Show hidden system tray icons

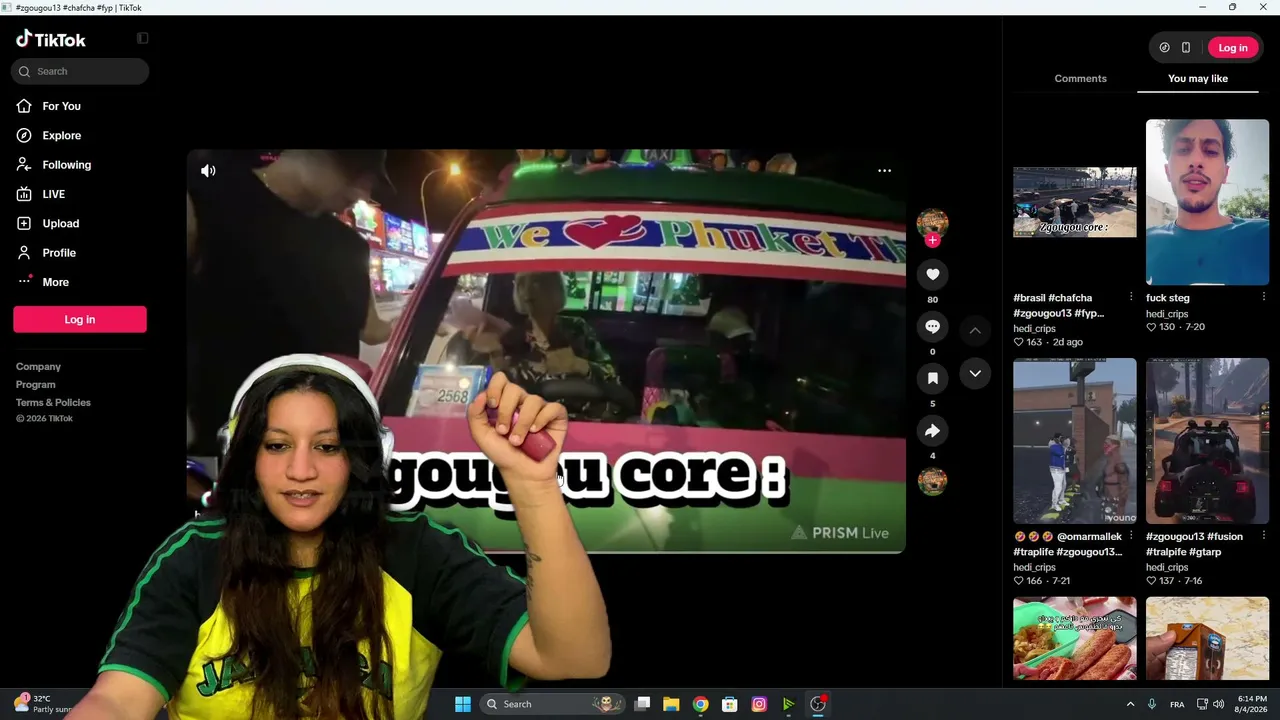[1130, 704]
